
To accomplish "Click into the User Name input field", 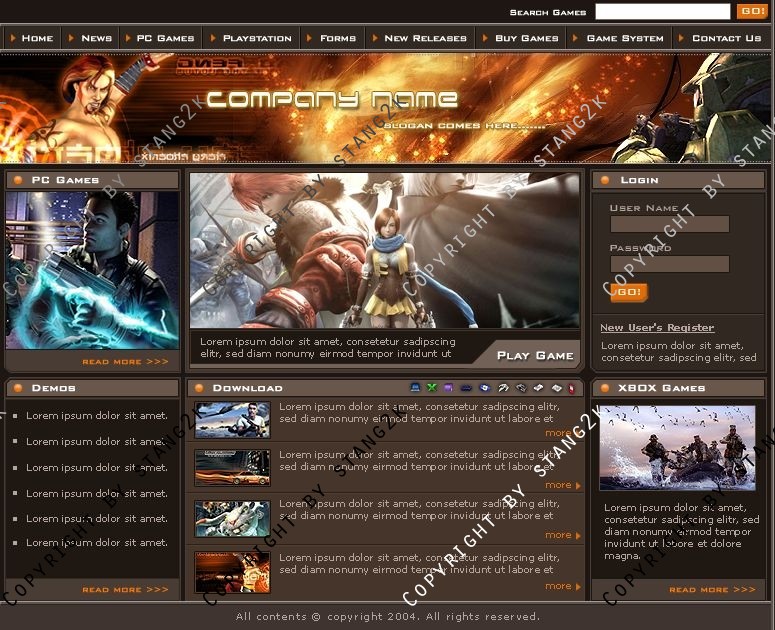I will [x=669, y=225].
